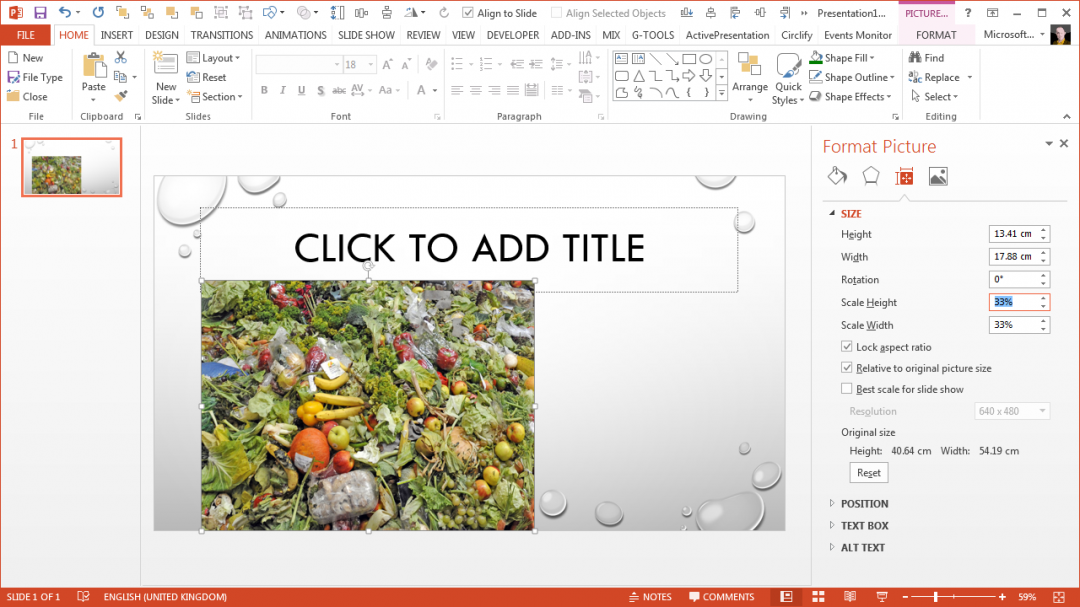Disable Relative to original picture size
Viewport: 1080px width, 607px height.
[x=847, y=367]
